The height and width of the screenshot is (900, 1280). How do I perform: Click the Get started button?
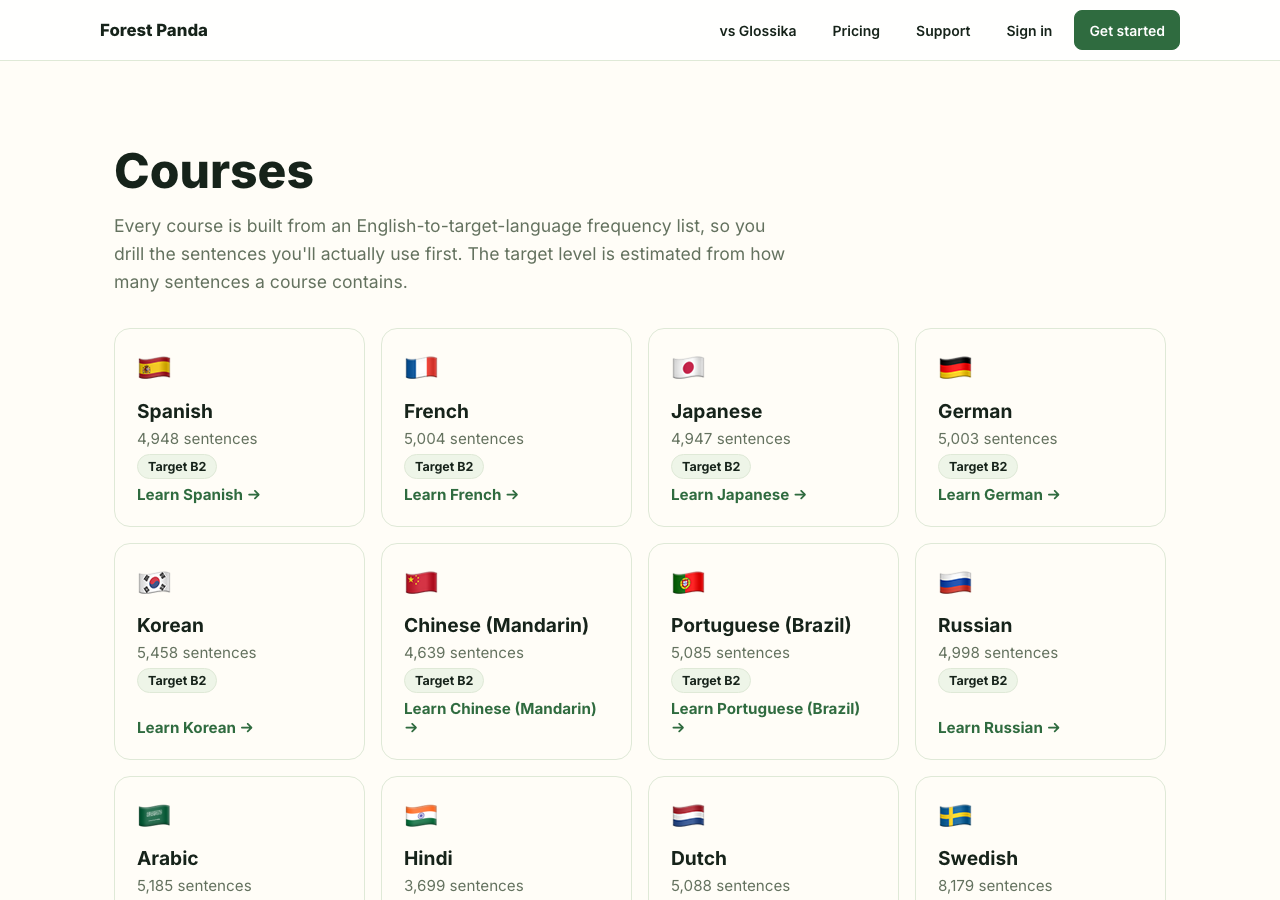point(1127,30)
